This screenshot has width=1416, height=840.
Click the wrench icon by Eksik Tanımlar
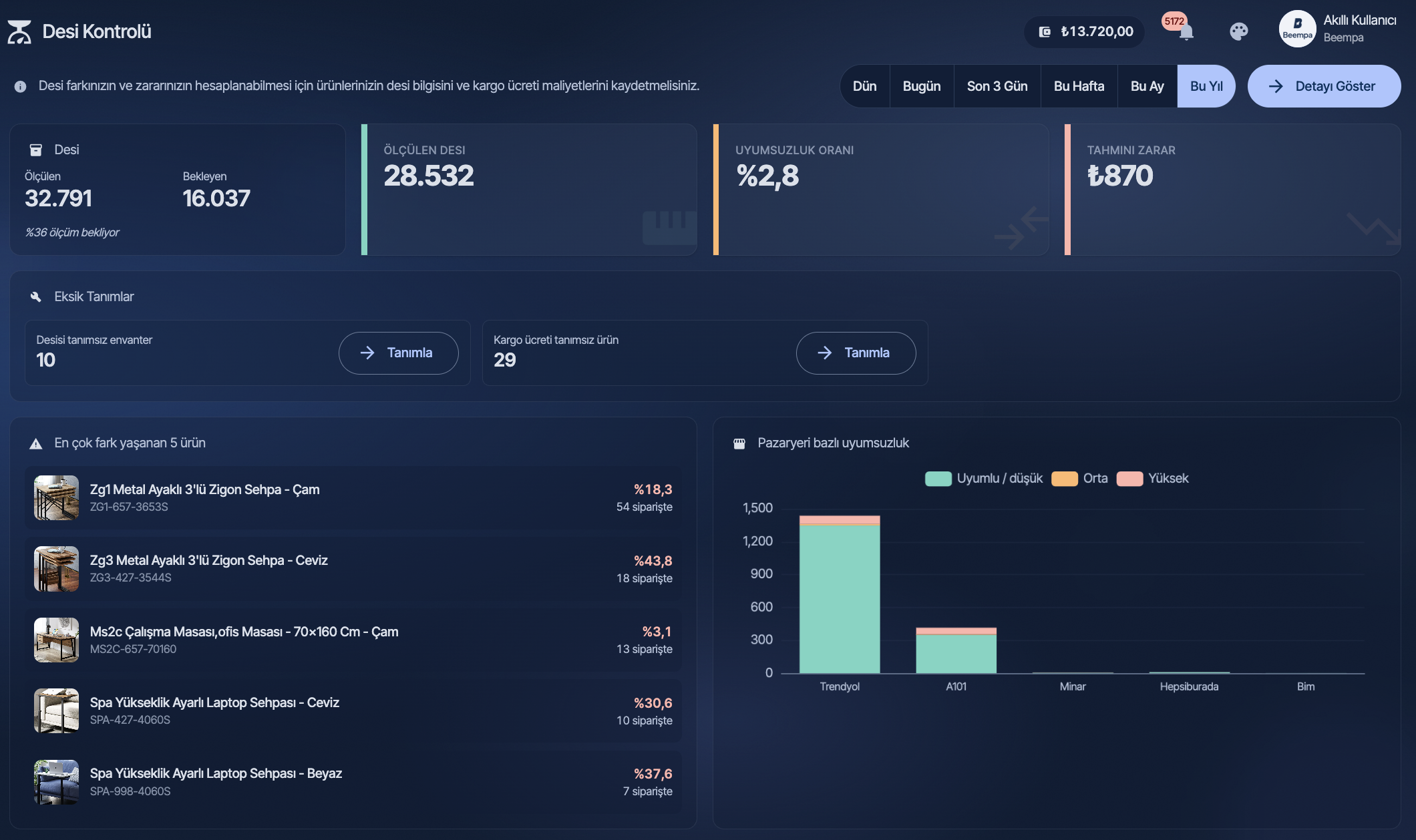(x=36, y=296)
